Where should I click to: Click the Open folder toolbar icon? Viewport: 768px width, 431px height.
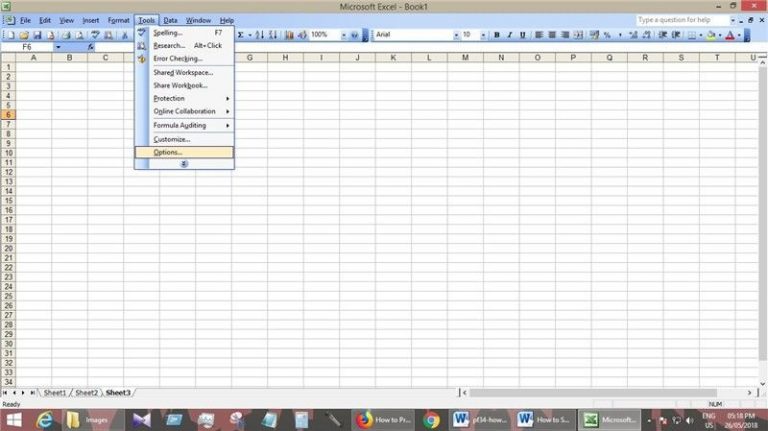(23, 35)
